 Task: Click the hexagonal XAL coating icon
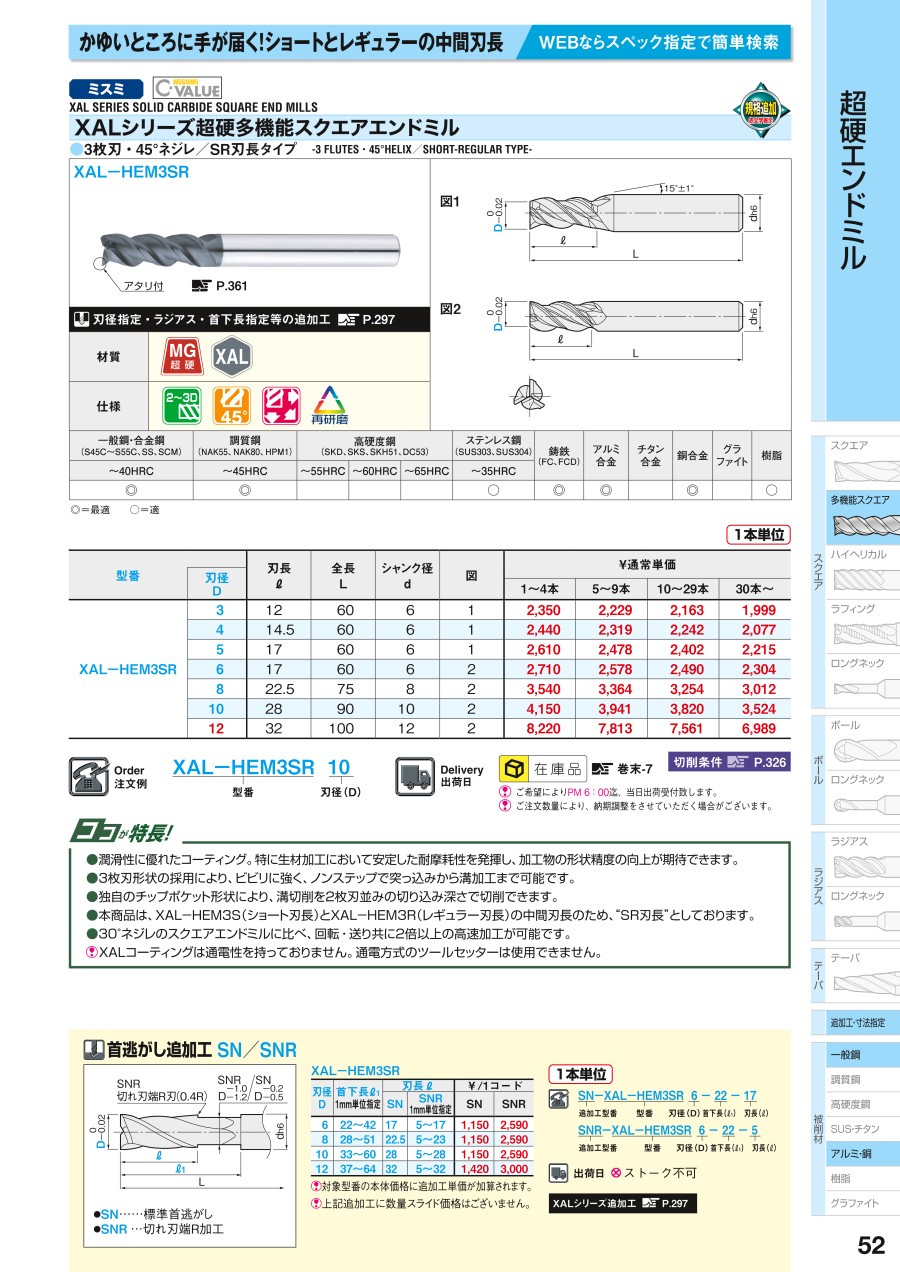point(232,355)
